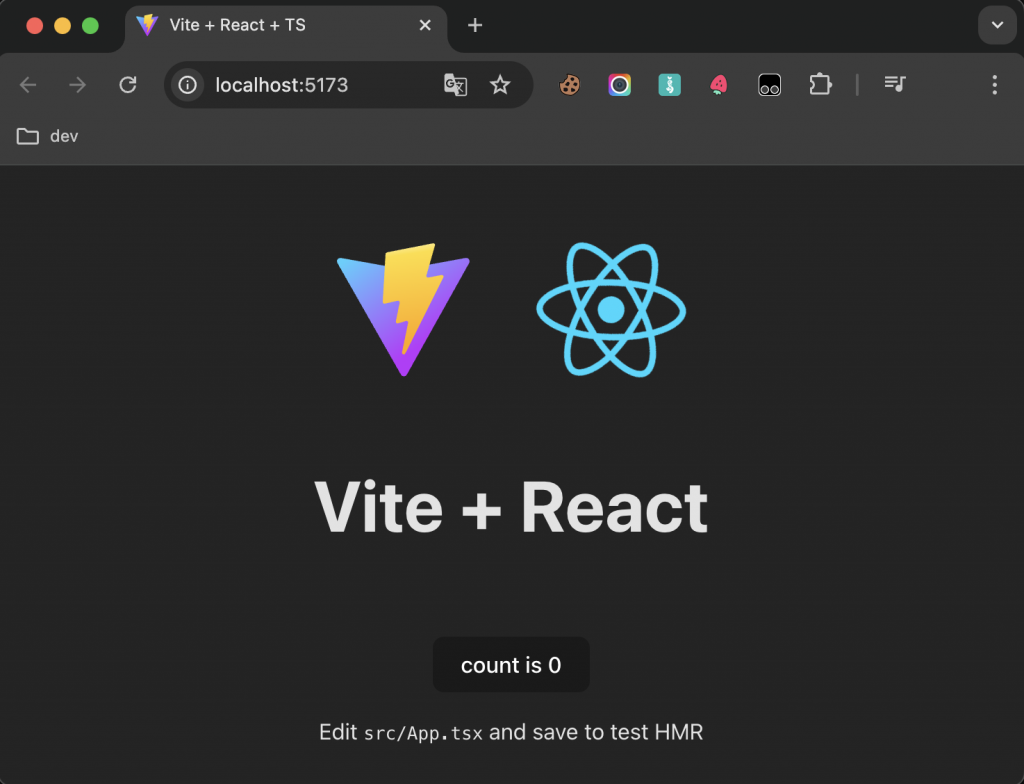Open the translate page icon
Screen dimensions: 1024x784
455,85
